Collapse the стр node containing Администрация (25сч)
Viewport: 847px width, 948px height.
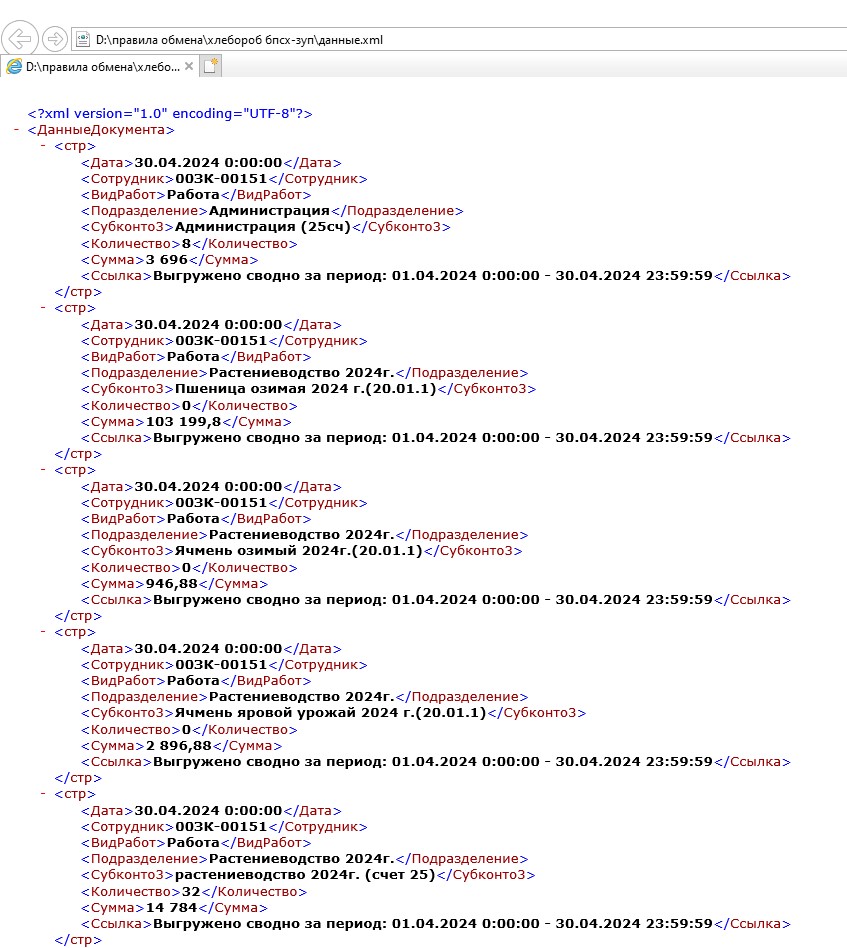click(43, 146)
